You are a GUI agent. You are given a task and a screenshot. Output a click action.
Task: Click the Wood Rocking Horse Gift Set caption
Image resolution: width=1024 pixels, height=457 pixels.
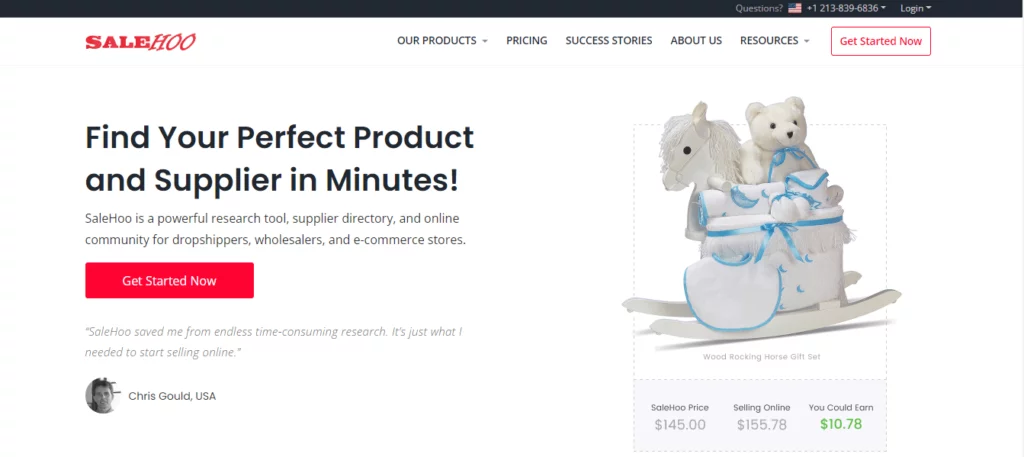tap(761, 356)
